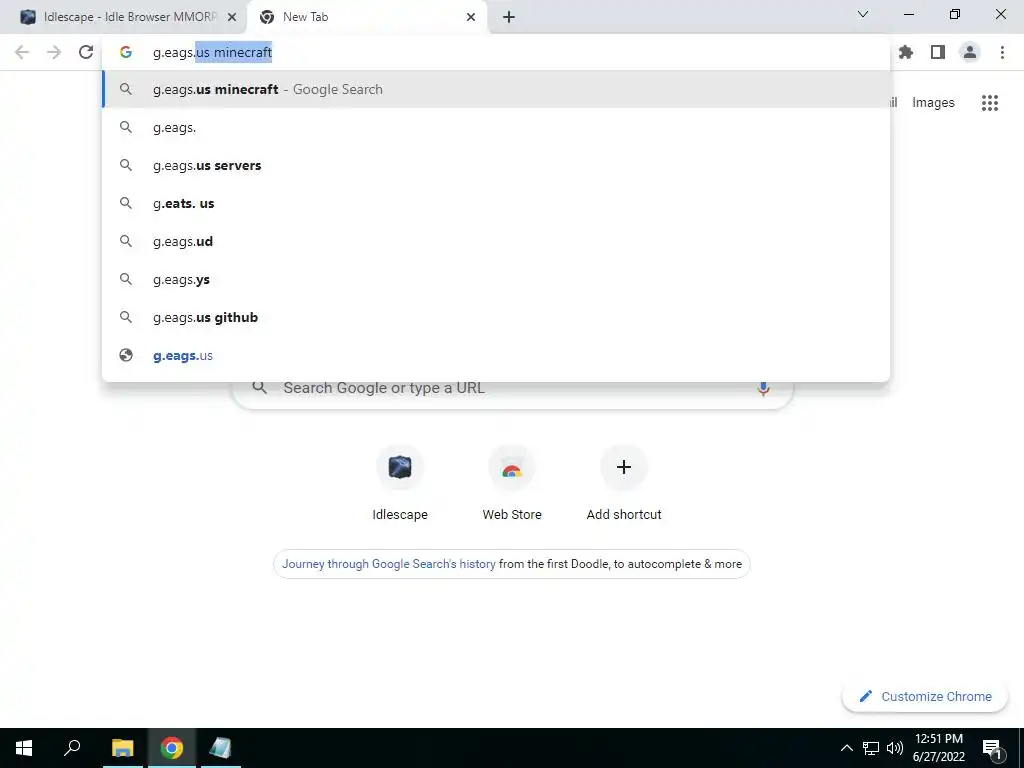The height and width of the screenshot is (768, 1024).
Task: Click the Customize Chrome button
Action: pyautogui.click(x=925, y=696)
